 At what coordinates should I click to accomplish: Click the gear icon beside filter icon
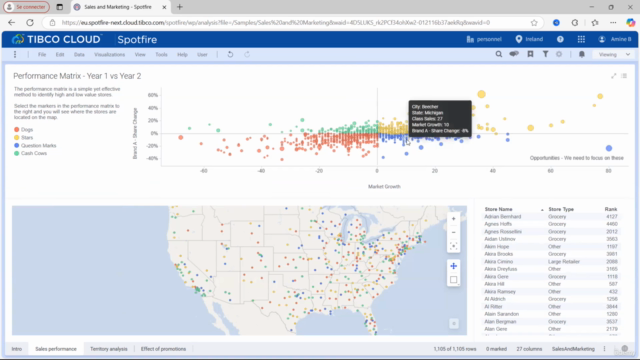559,54
